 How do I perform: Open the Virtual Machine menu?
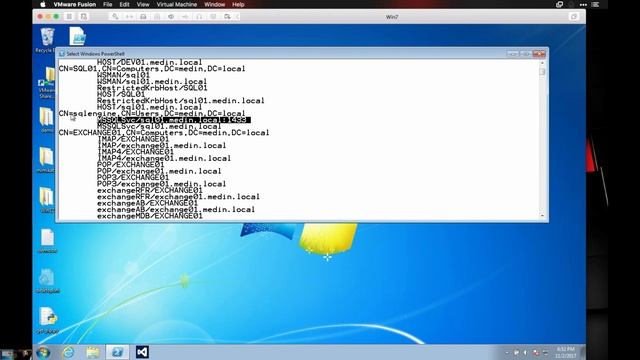(x=177, y=4)
